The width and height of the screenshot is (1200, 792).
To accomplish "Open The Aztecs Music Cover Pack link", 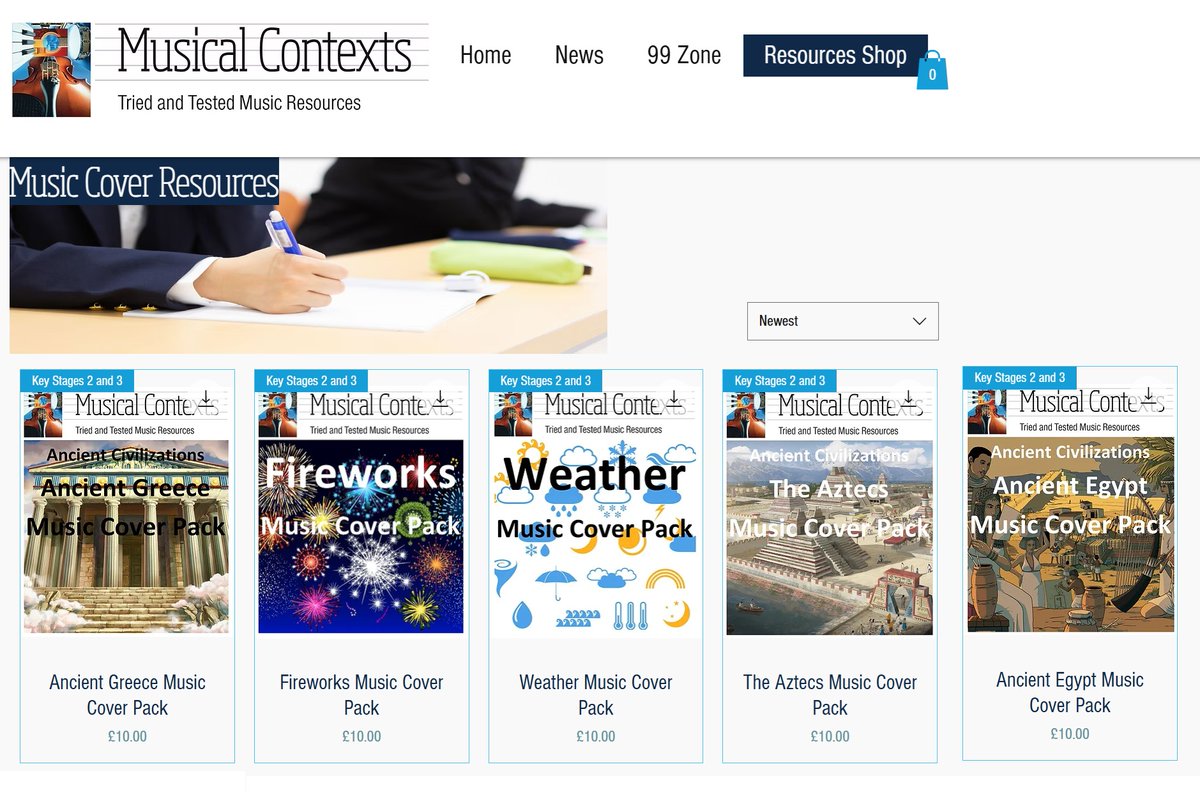I will tap(830, 691).
